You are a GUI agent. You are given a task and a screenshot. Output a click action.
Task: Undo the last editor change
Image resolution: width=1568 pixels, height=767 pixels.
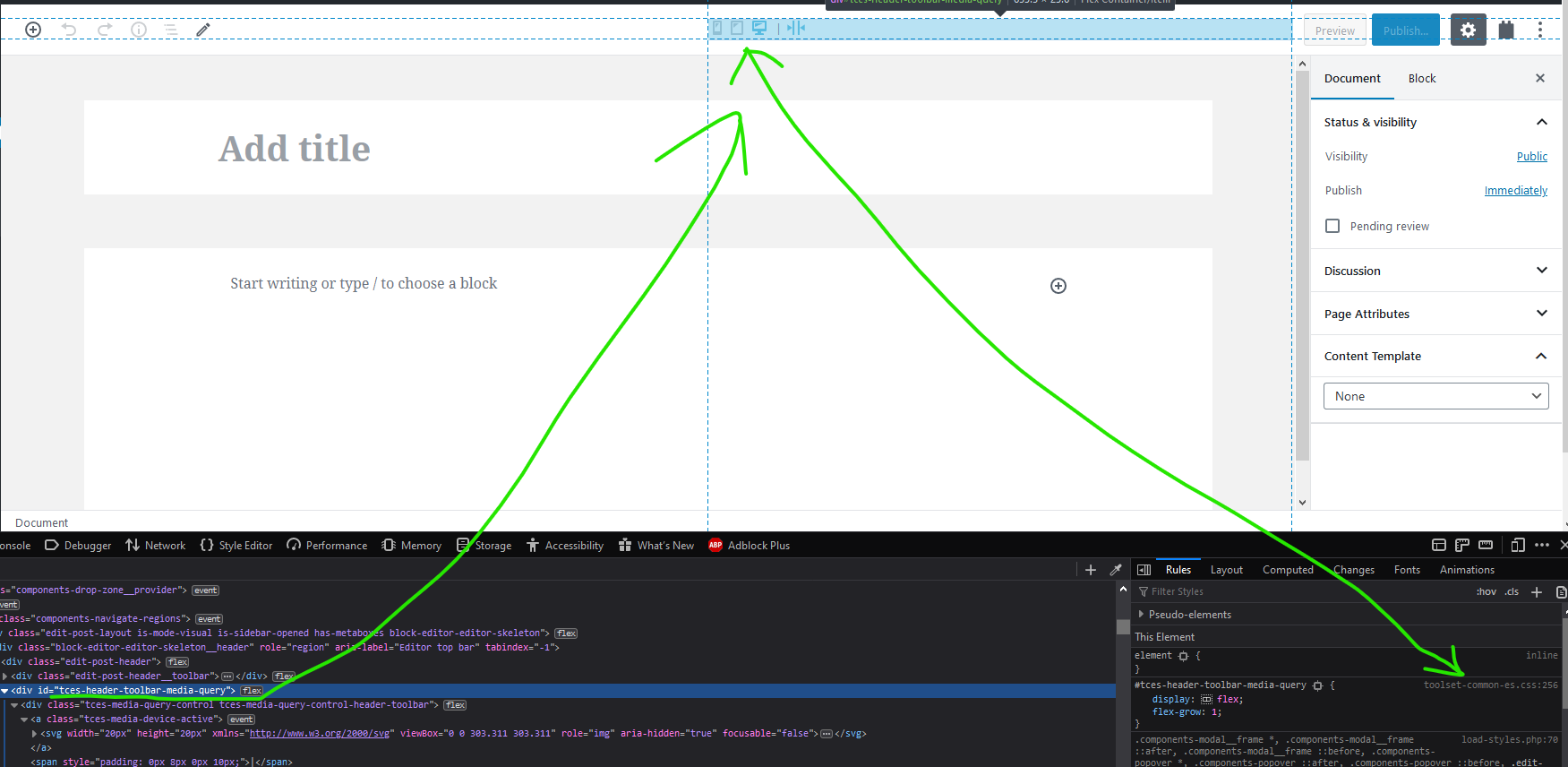69,30
